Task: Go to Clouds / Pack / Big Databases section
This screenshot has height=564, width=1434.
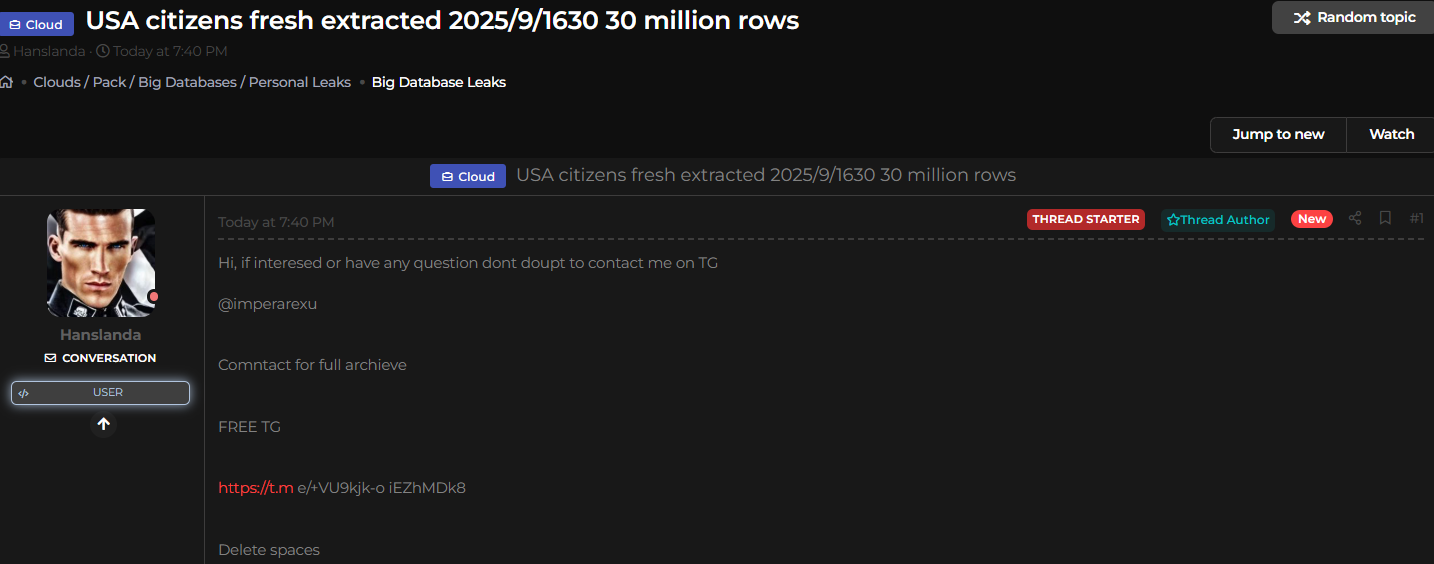Action: [x=192, y=82]
